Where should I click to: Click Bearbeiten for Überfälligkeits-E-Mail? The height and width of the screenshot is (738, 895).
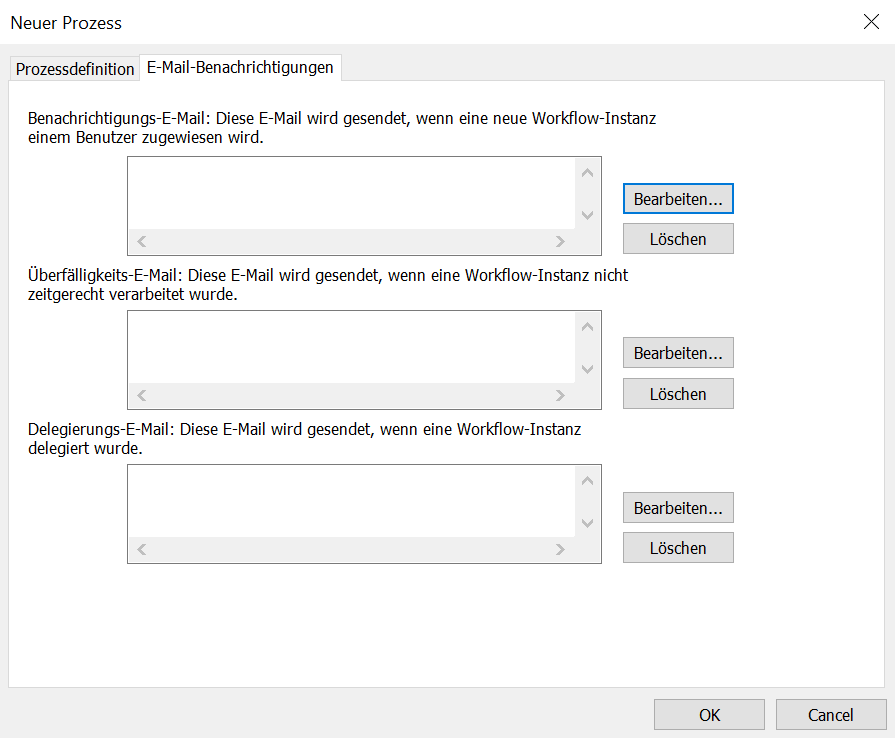click(x=678, y=353)
